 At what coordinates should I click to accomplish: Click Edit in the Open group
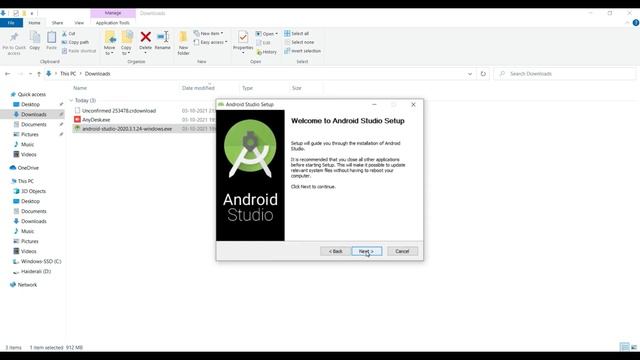(263, 42)
